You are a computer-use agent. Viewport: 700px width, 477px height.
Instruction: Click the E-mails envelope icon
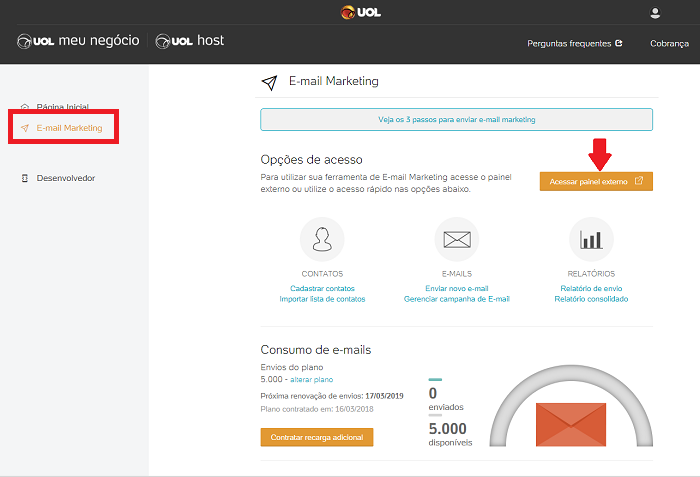[x=457, y=239]
